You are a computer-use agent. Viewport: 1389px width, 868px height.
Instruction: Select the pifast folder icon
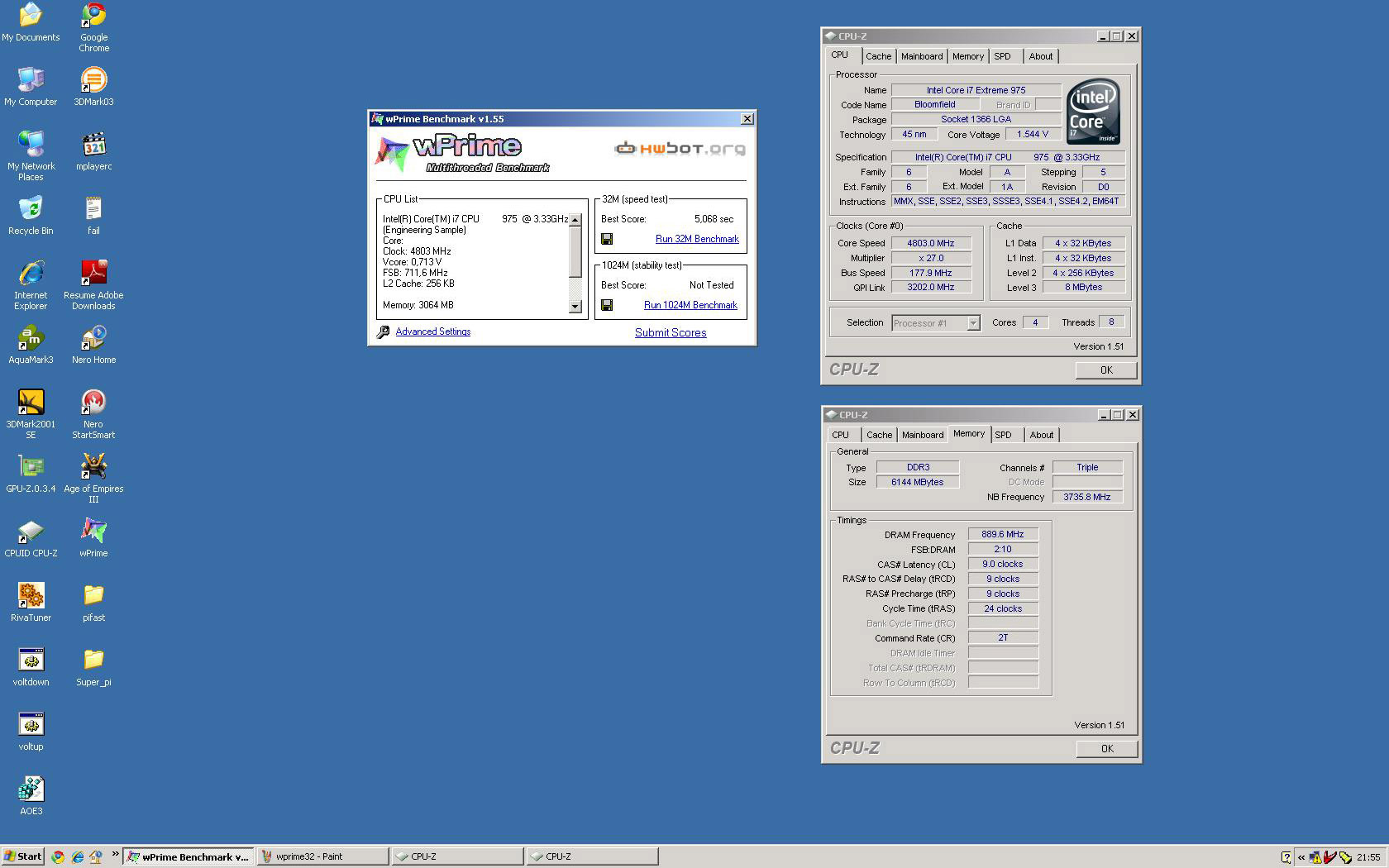point(93,603)
